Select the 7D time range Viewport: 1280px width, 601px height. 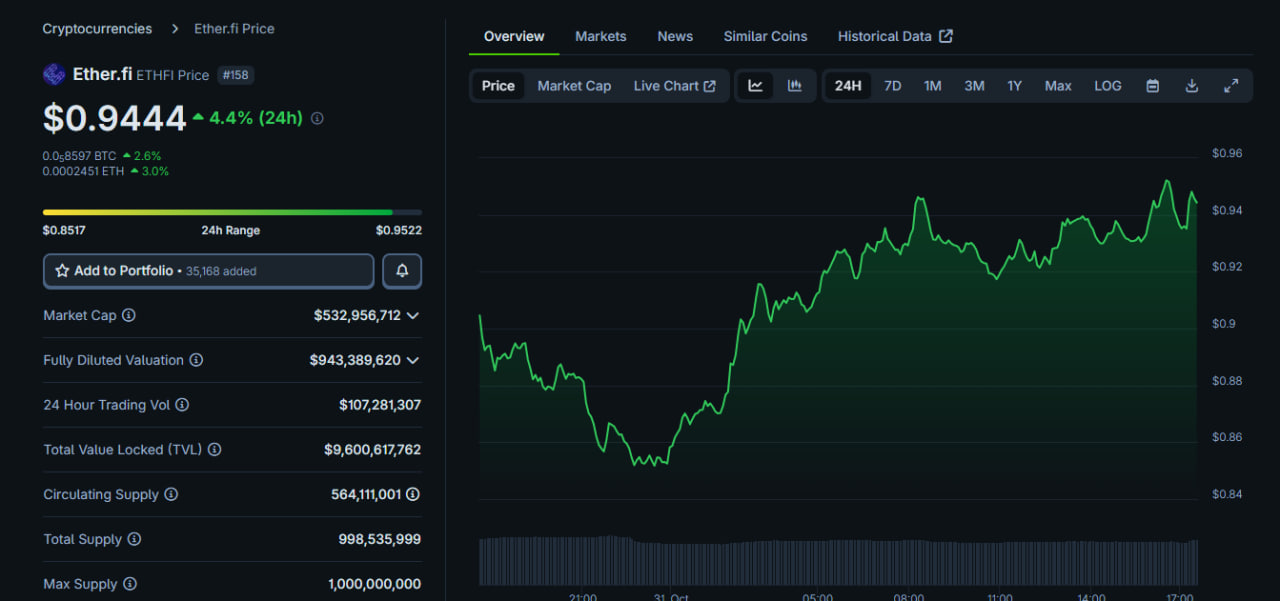[x=892, y=86]
